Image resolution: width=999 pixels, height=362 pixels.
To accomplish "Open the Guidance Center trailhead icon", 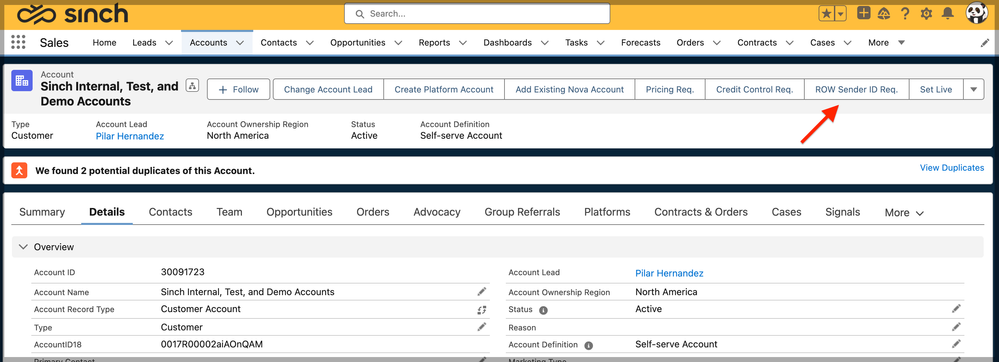I will (x=884, y=13).
